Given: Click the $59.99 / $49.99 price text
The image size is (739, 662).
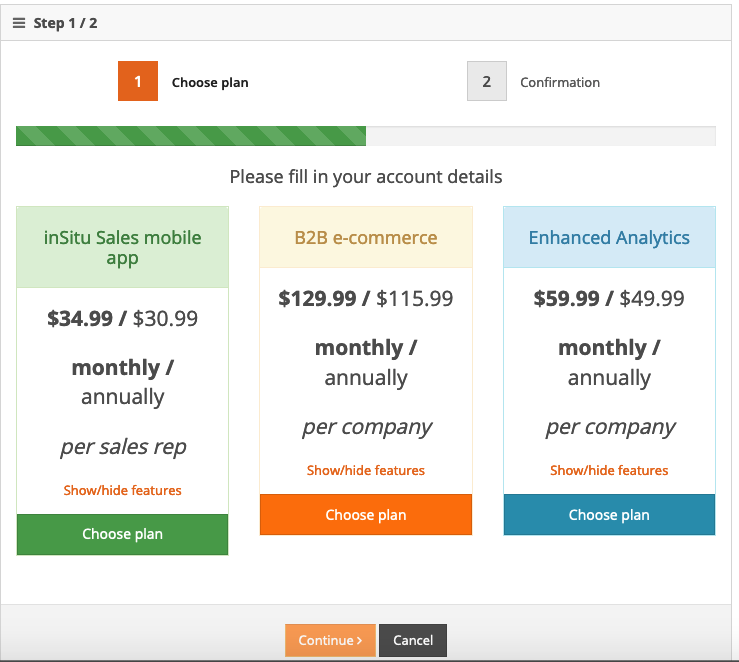Looking at the screenshot, I should point(609,298).
